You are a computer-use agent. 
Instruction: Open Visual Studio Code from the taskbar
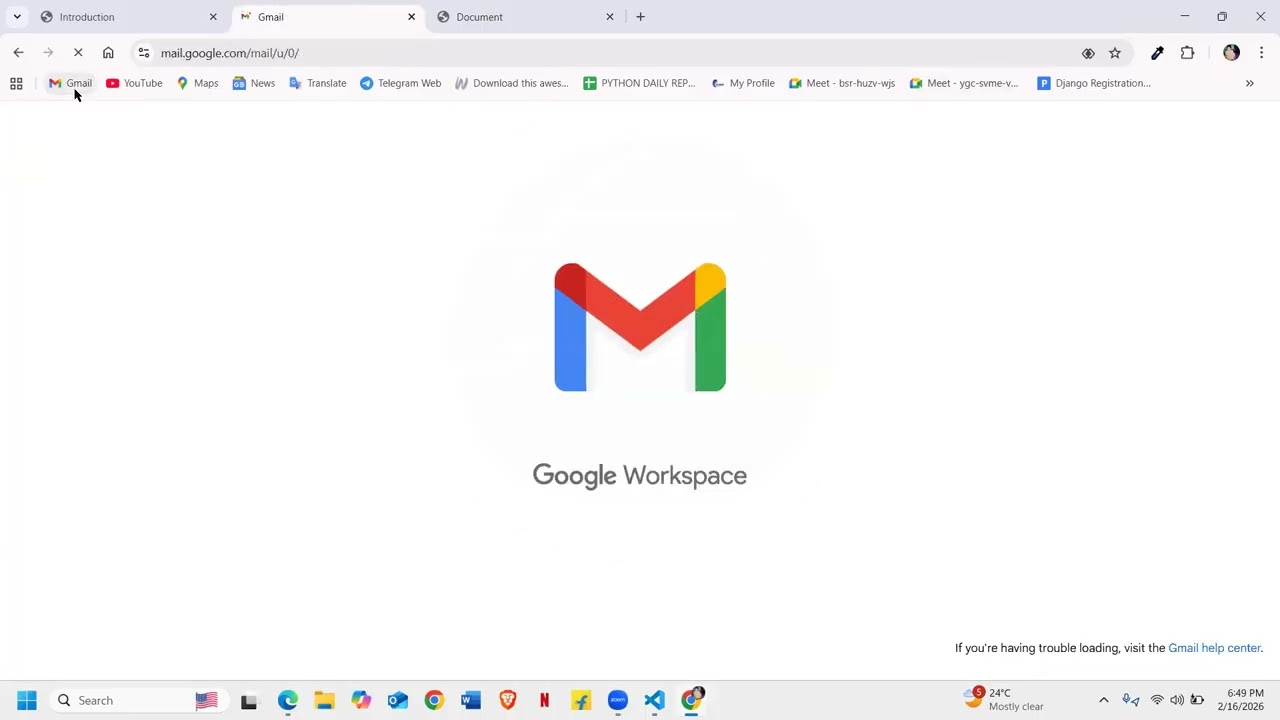pyautogui.click(x=654, y=700)
